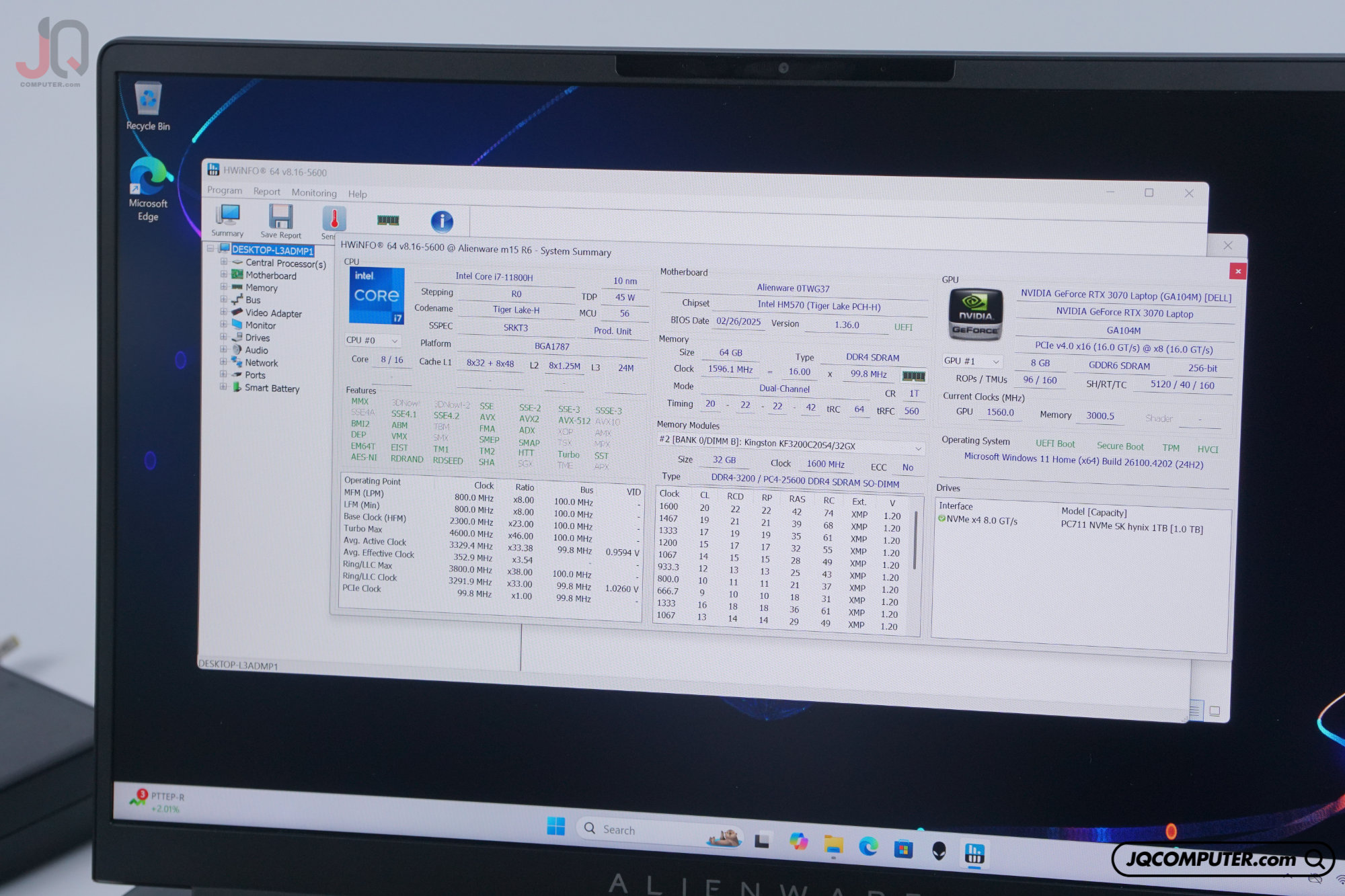Click the Intel Core i7-11800H name field

494,277
